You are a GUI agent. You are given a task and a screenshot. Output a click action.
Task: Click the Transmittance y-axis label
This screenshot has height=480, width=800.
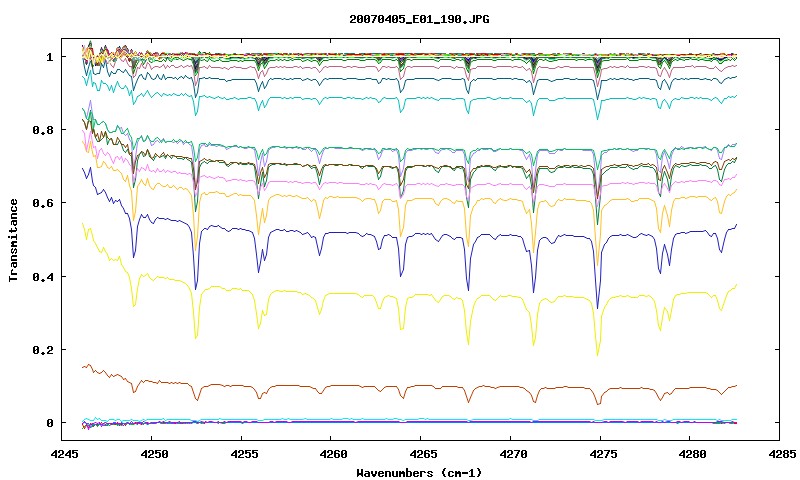(13, 240)
